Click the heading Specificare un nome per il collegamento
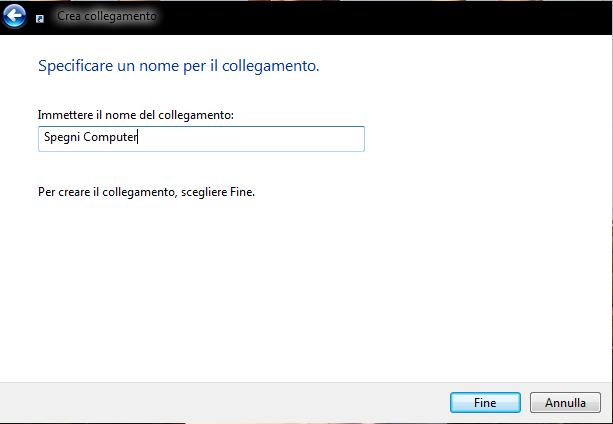Screen dimensions: 613x424 pyautogui.click(x=179, y=66)
